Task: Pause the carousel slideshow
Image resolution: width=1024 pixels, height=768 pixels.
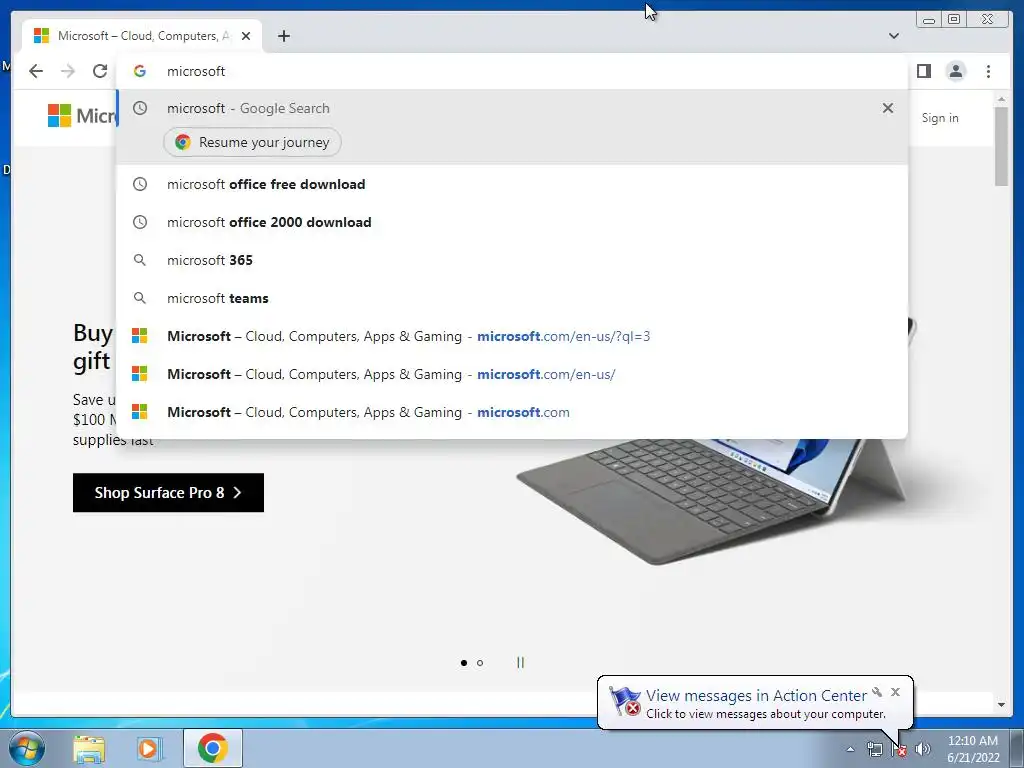Action: pos(520,663)
